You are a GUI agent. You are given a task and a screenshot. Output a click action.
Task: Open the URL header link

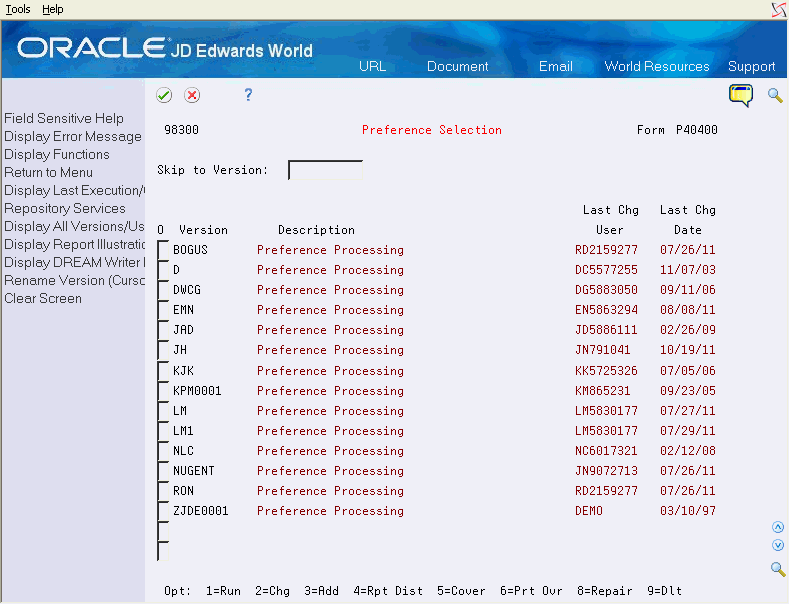372,66
